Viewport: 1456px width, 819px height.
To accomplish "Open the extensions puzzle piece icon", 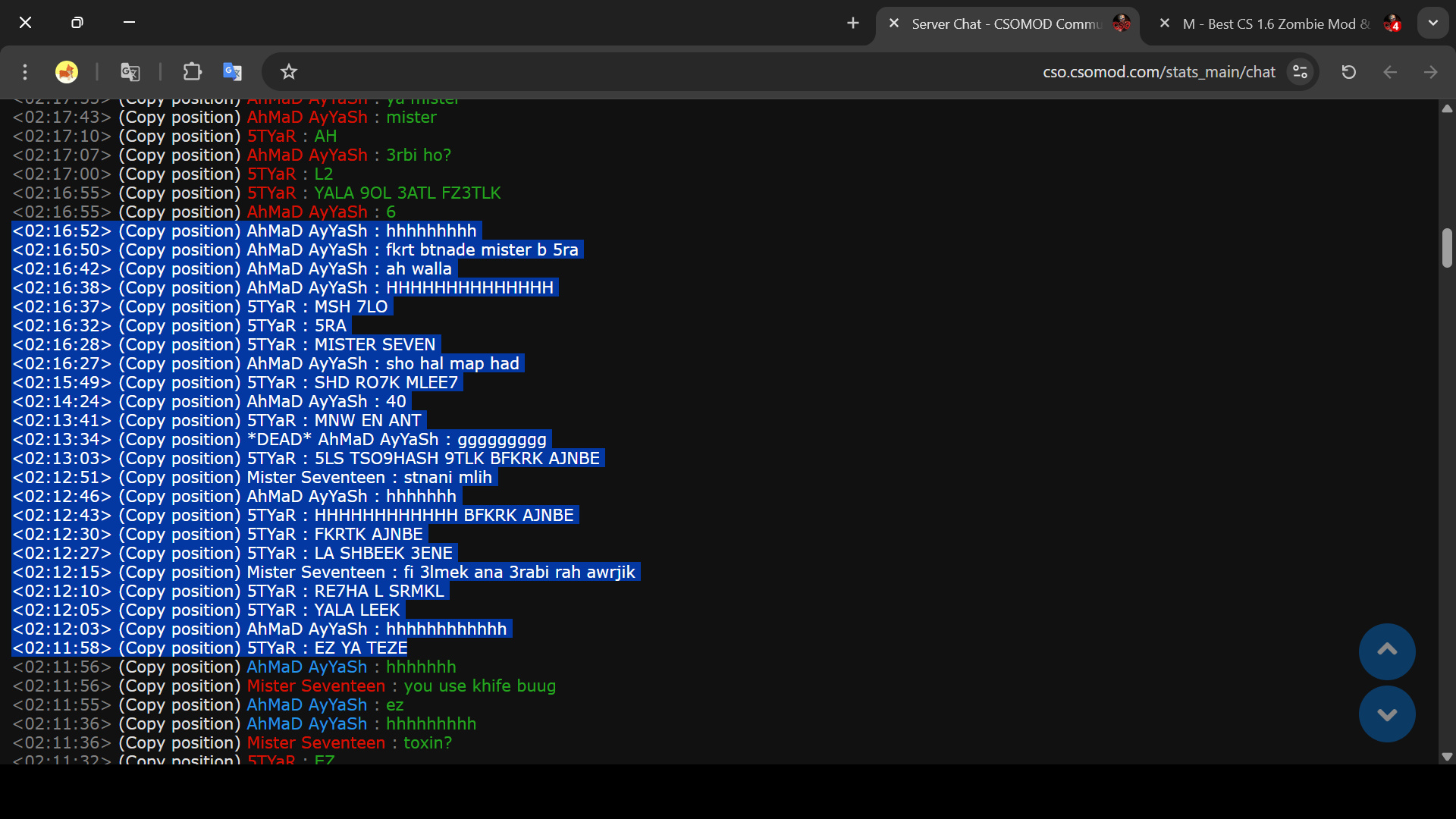I will 192,72.
